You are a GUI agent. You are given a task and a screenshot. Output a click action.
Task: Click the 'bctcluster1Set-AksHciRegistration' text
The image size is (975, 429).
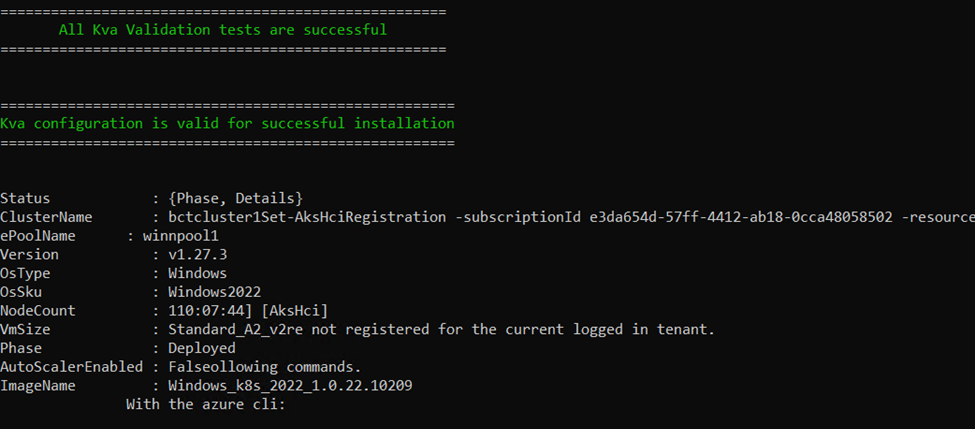(307, 217)
